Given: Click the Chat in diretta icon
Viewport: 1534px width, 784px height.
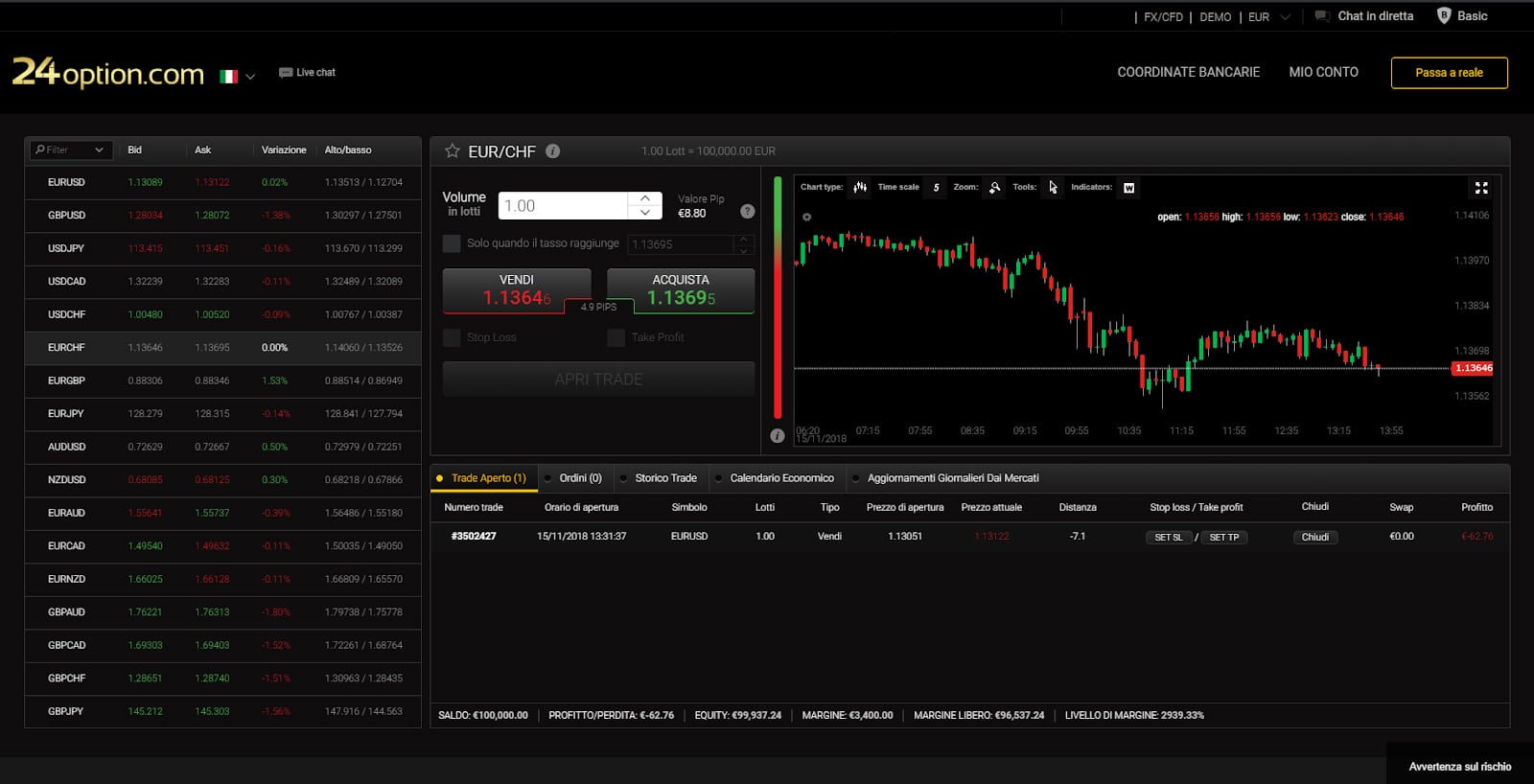Looking at the screenshot, I should click(1322, 16).
